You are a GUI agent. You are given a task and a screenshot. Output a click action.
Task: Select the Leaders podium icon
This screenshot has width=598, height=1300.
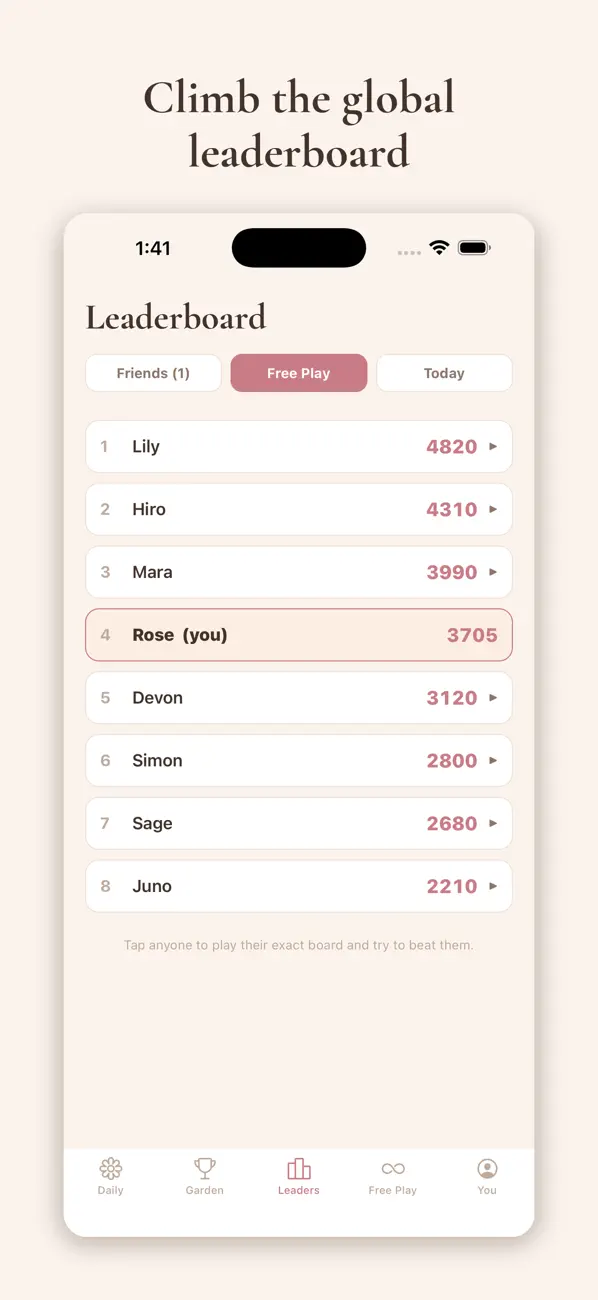pos(299,1168)
